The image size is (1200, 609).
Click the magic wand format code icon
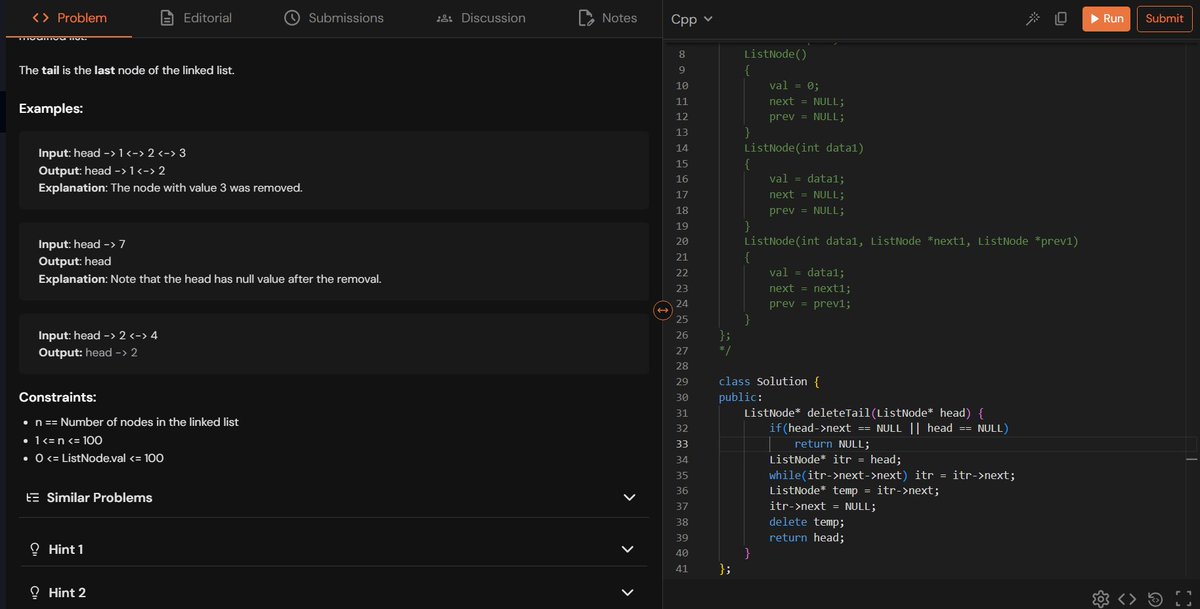1034,19
